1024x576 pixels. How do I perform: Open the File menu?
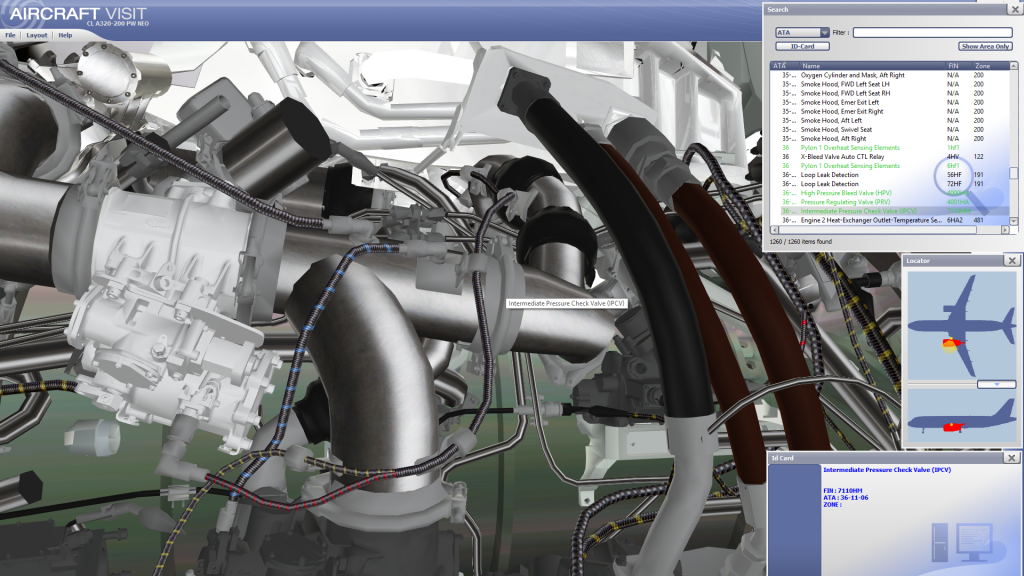(10, 35)
